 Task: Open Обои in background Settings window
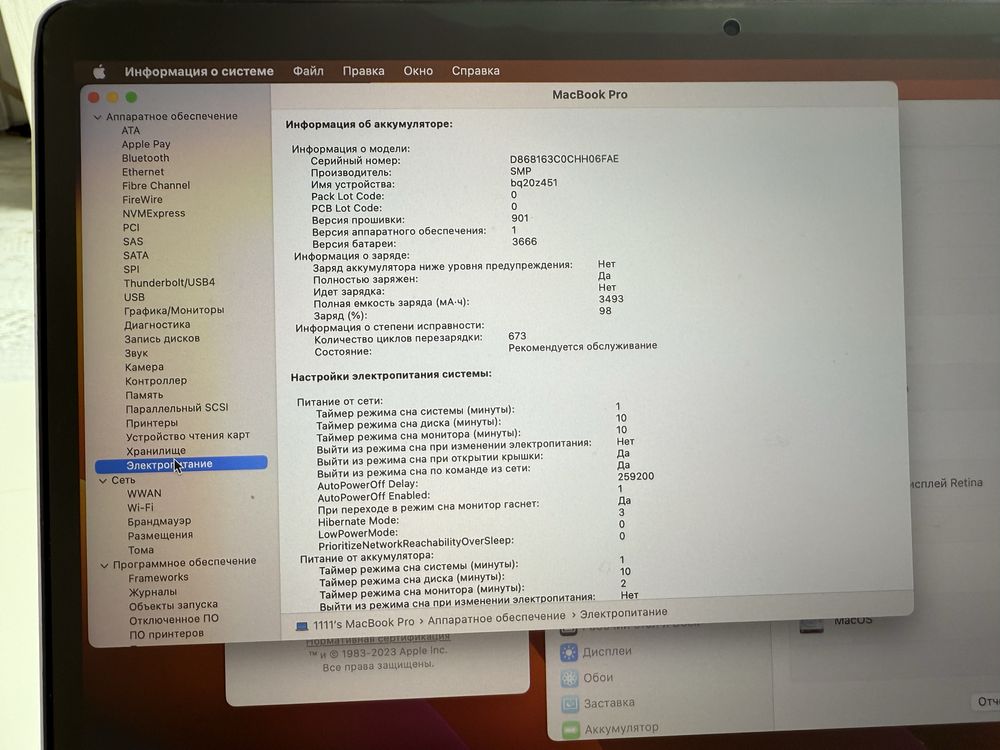(587, 678)
